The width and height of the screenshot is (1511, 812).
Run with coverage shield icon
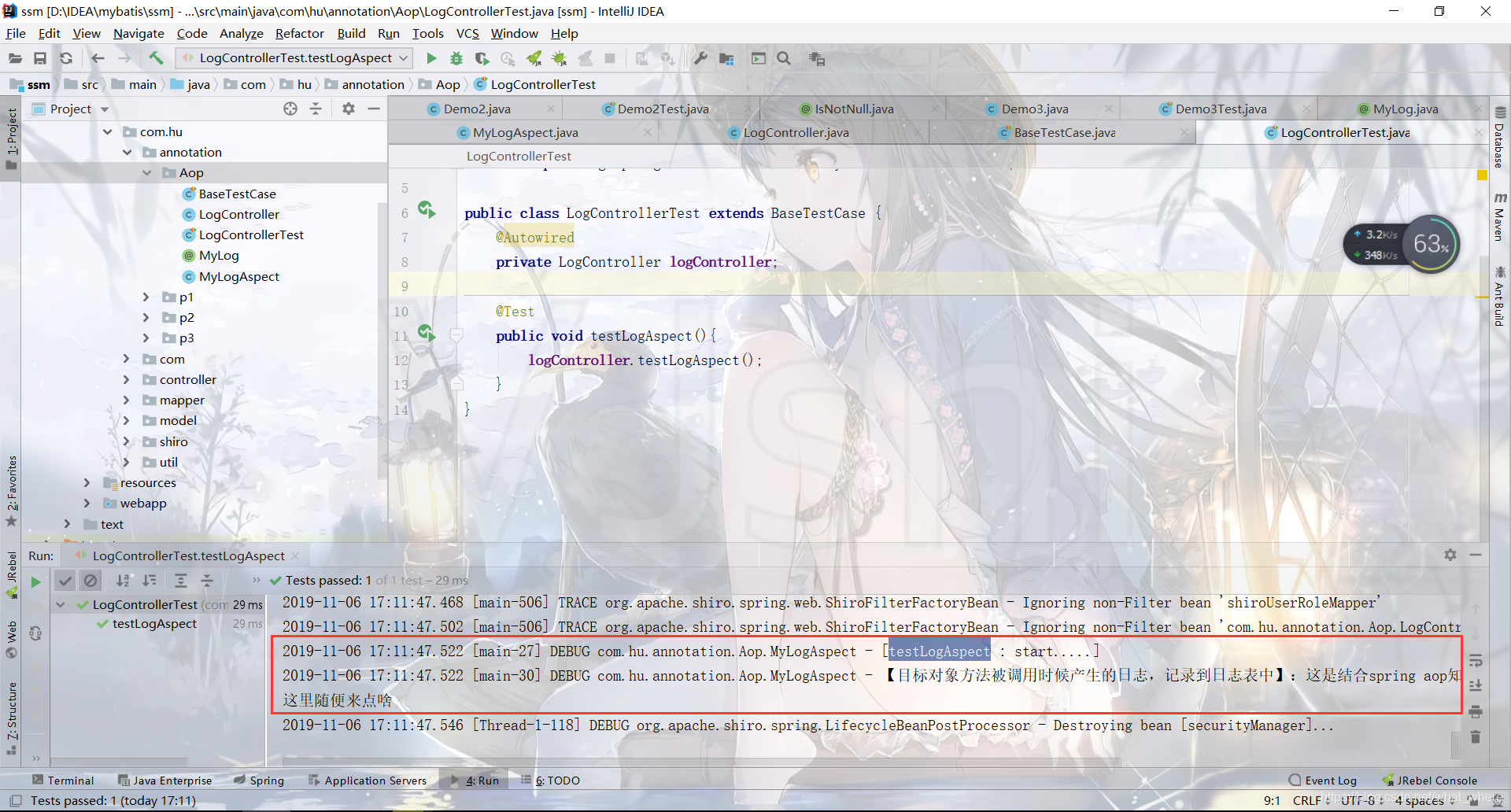click(482, 58)
